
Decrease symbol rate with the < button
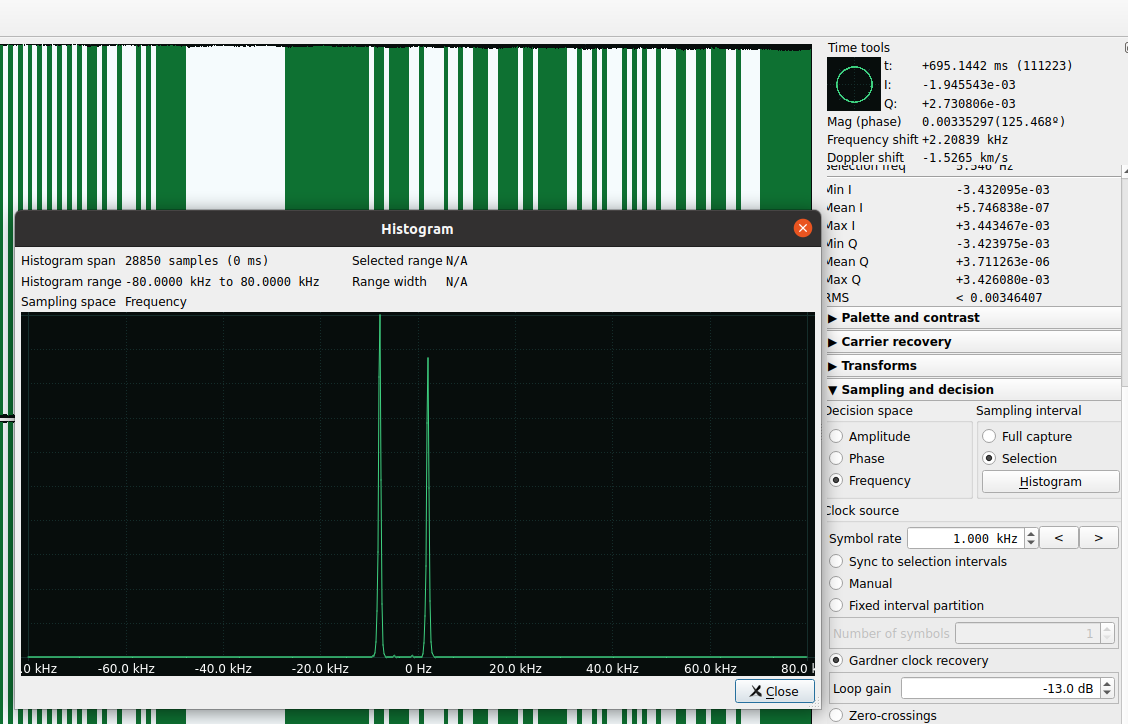coord(1058,539)
